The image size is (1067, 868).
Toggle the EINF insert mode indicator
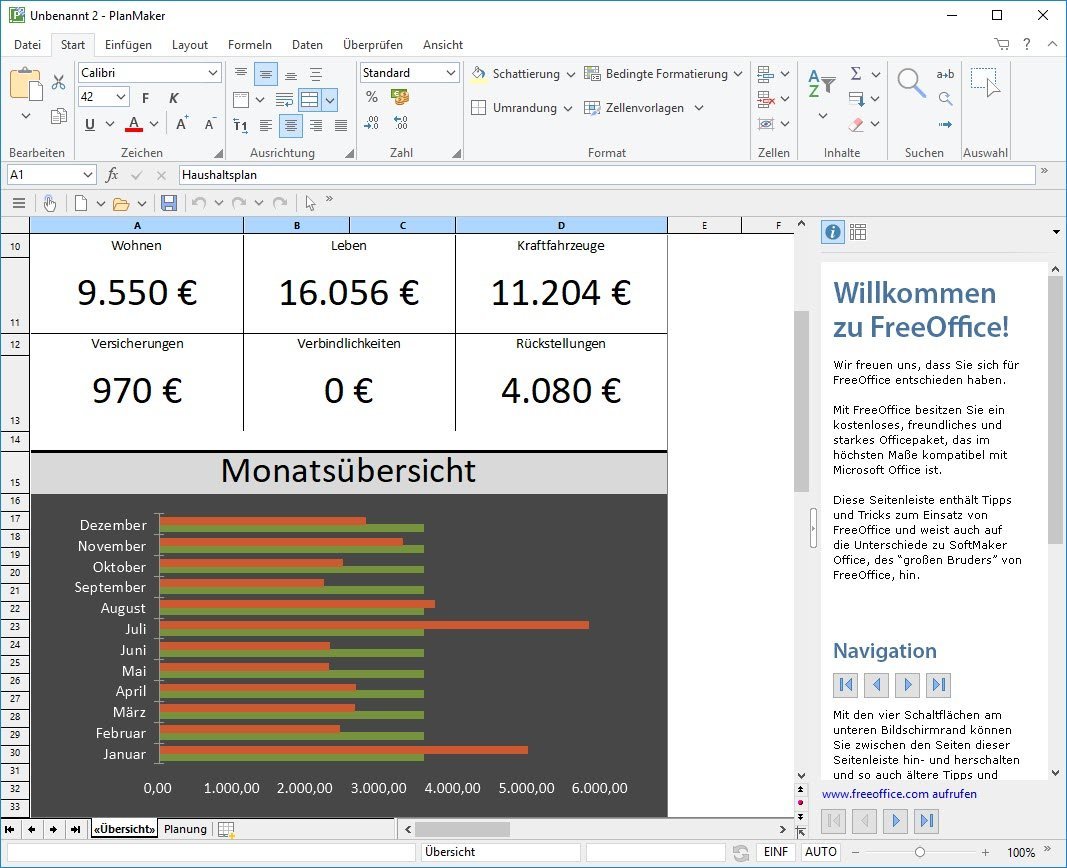(776, 852)
